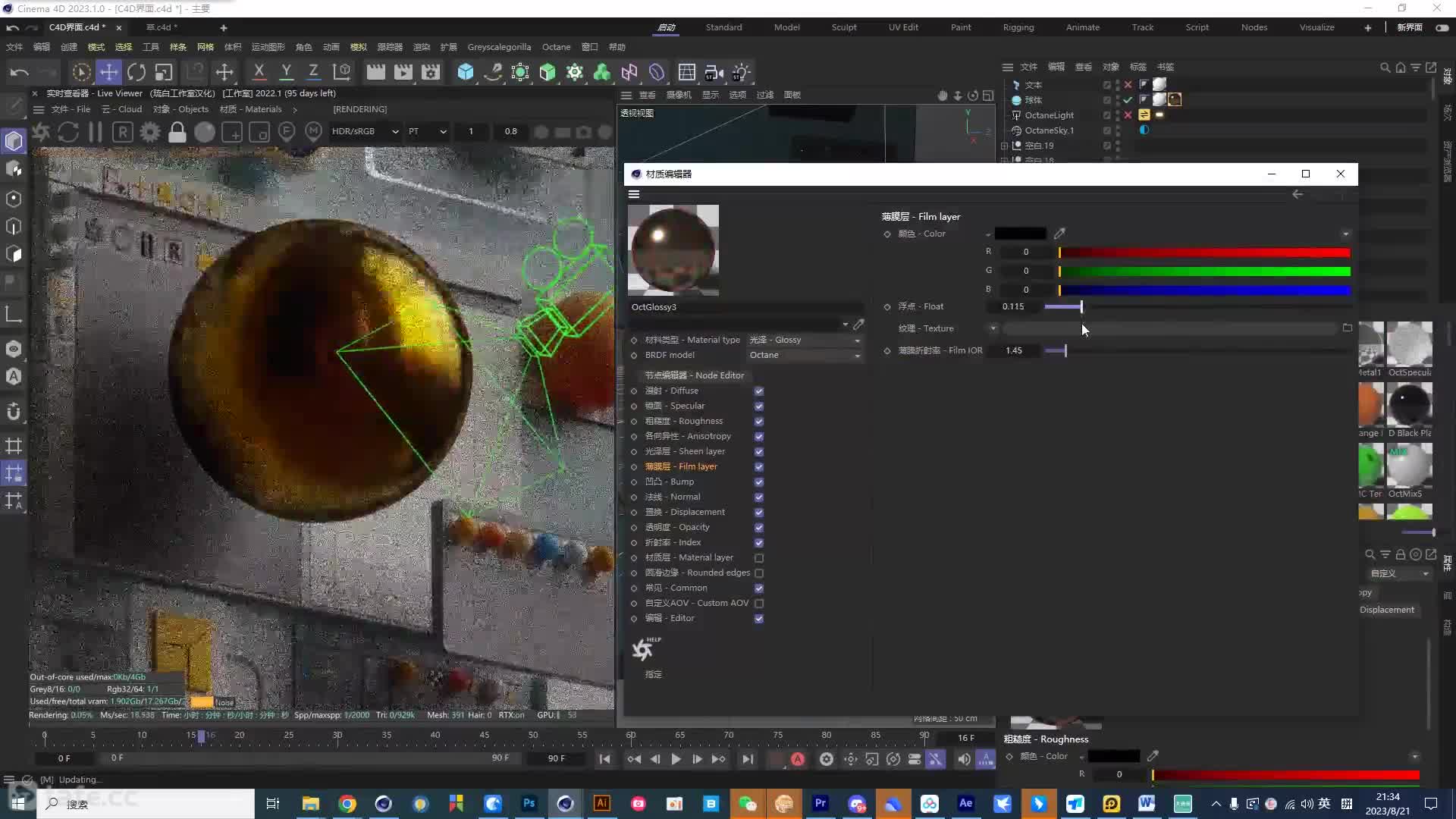
Task: Open Premiere Pro from the taskbar
Action: click(820, 804)
